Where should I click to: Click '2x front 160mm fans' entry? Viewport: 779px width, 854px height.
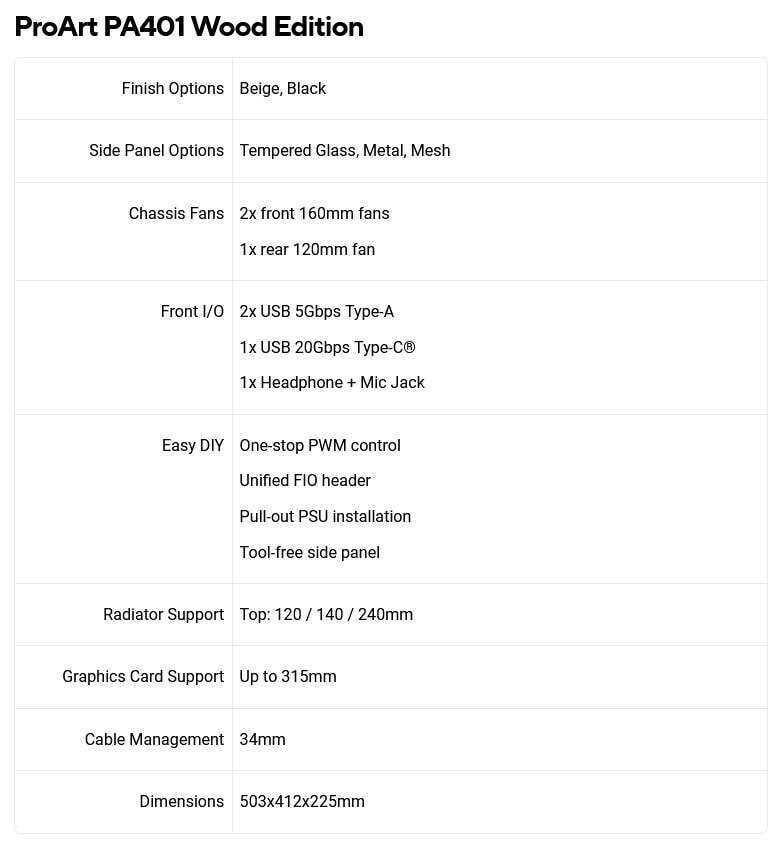point(314,214)
